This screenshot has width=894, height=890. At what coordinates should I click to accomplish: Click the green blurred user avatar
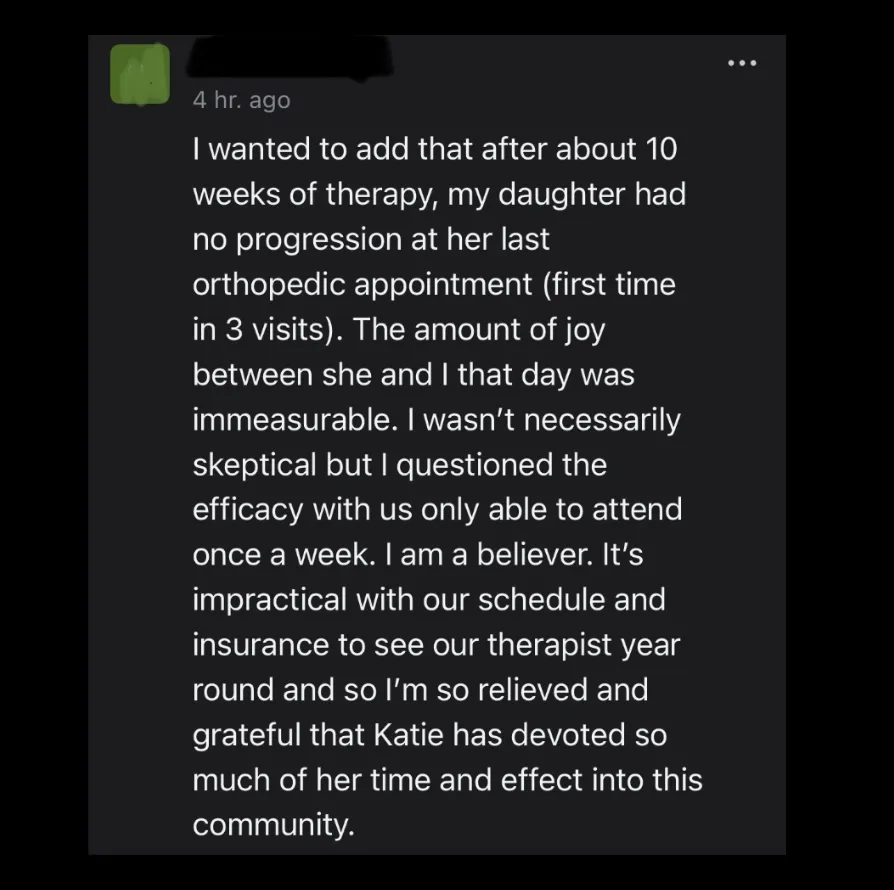[140, 74]
